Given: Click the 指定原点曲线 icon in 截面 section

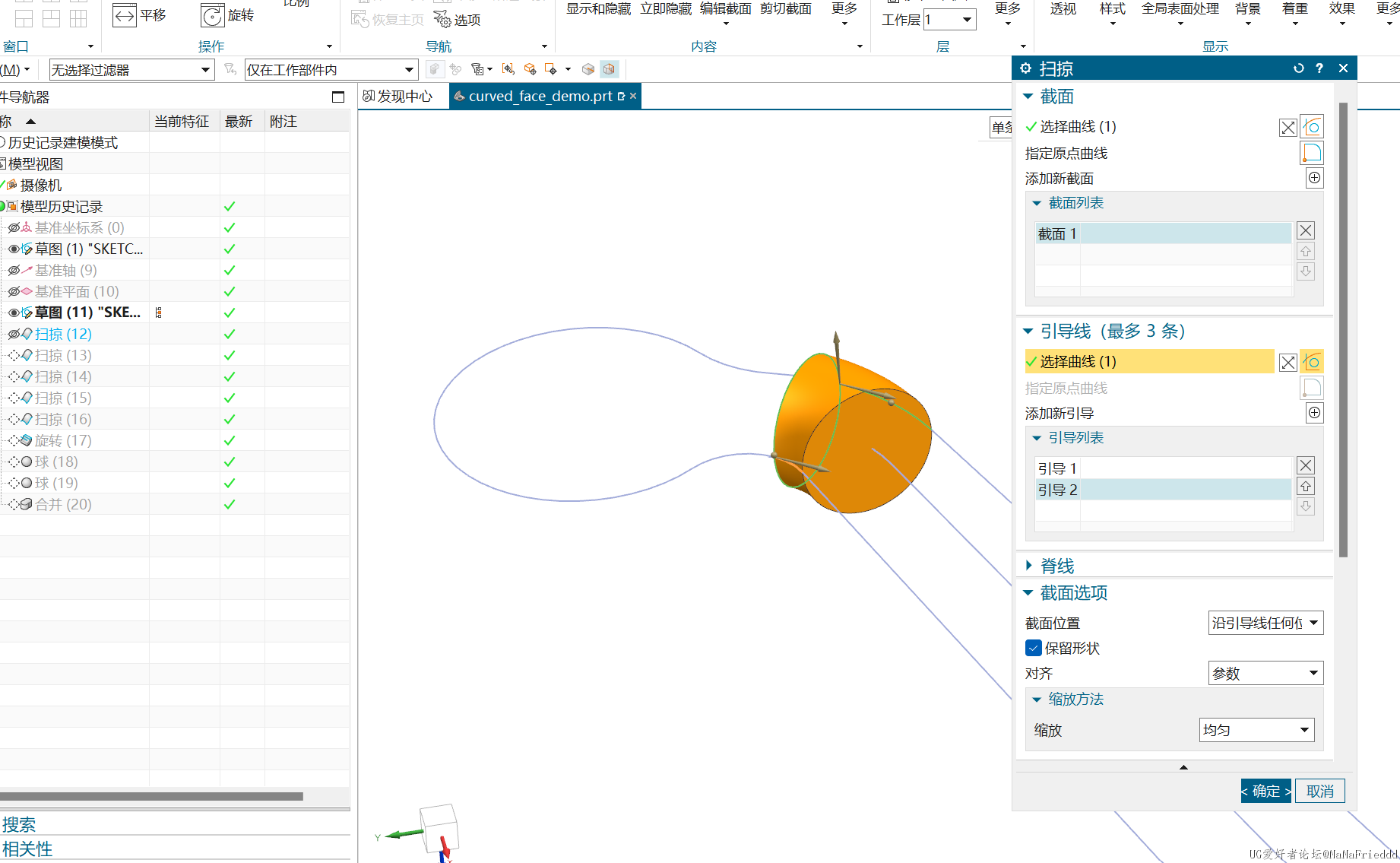Looking at the screenshot, I should [1312, 153].
